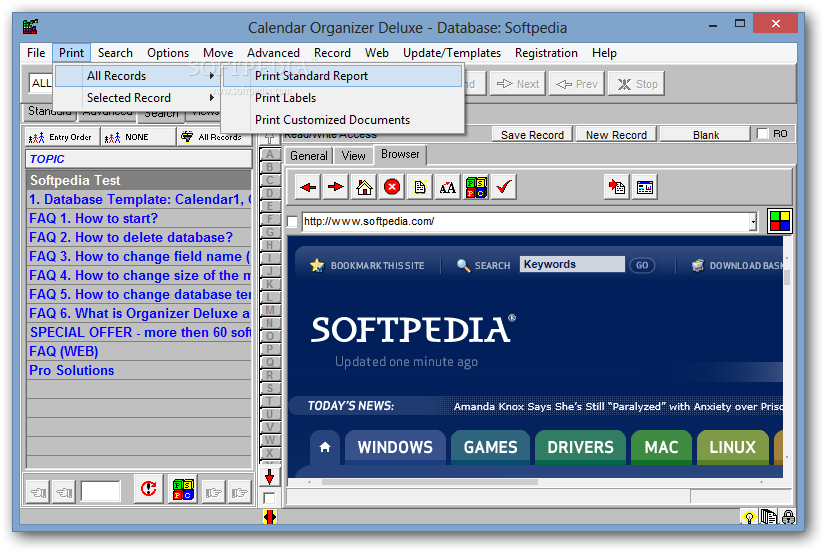Click the GO button on Softpedia search
This screenshot has width=825, height=552.
point(642,265)
